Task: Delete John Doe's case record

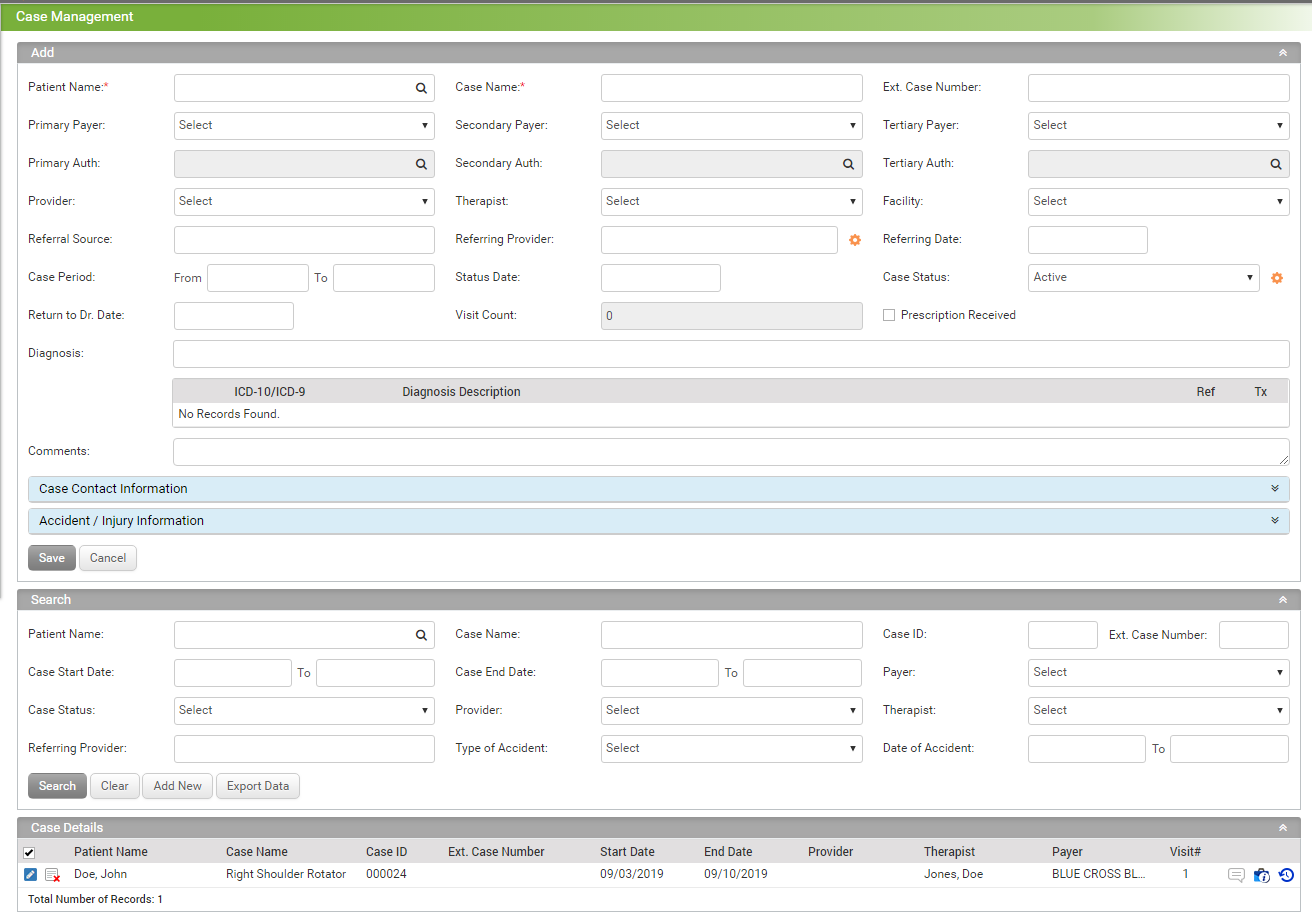Action: pyautogui.click(x=52, y=874)
